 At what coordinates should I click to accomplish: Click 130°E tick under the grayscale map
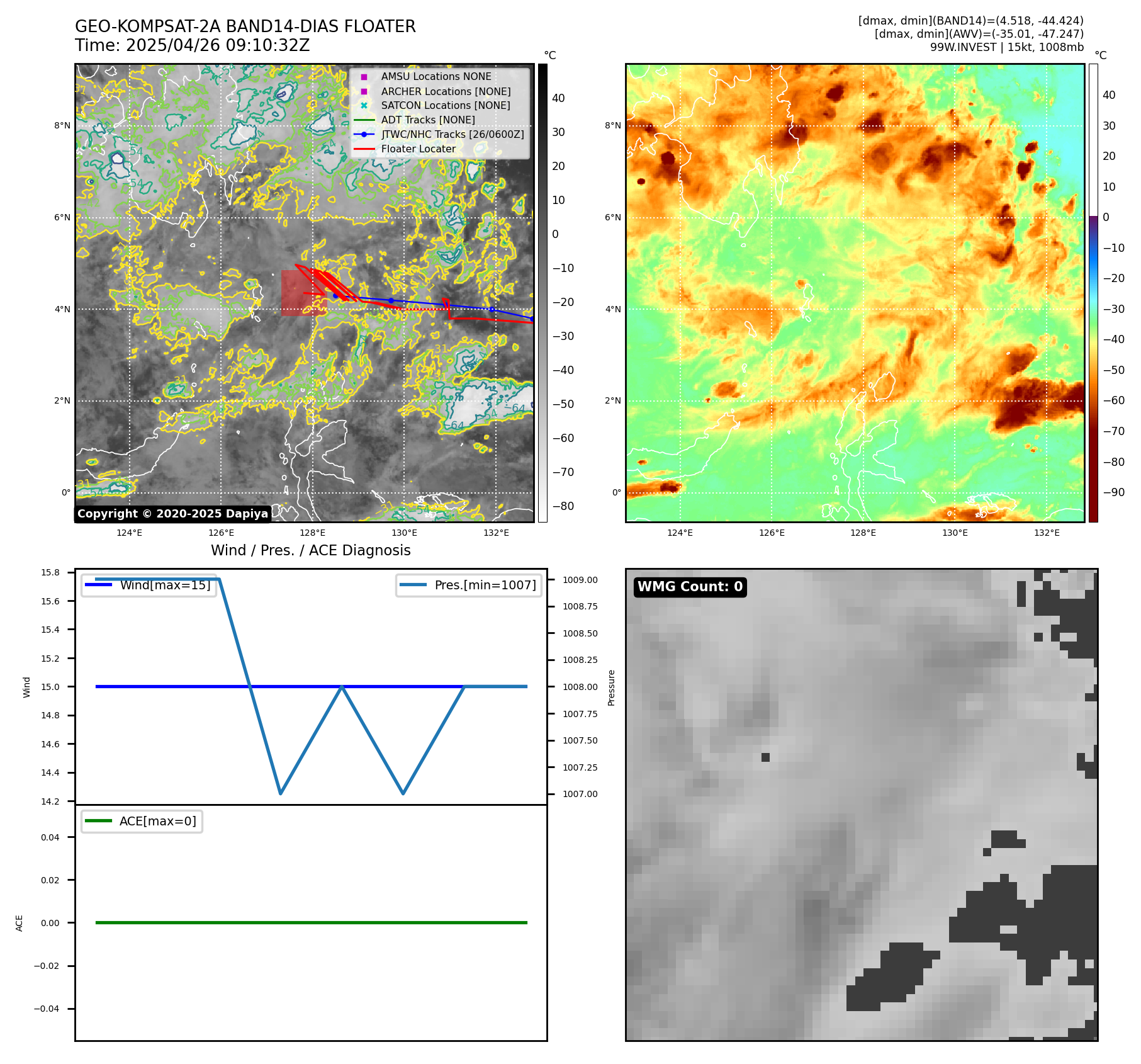[404, 533]
